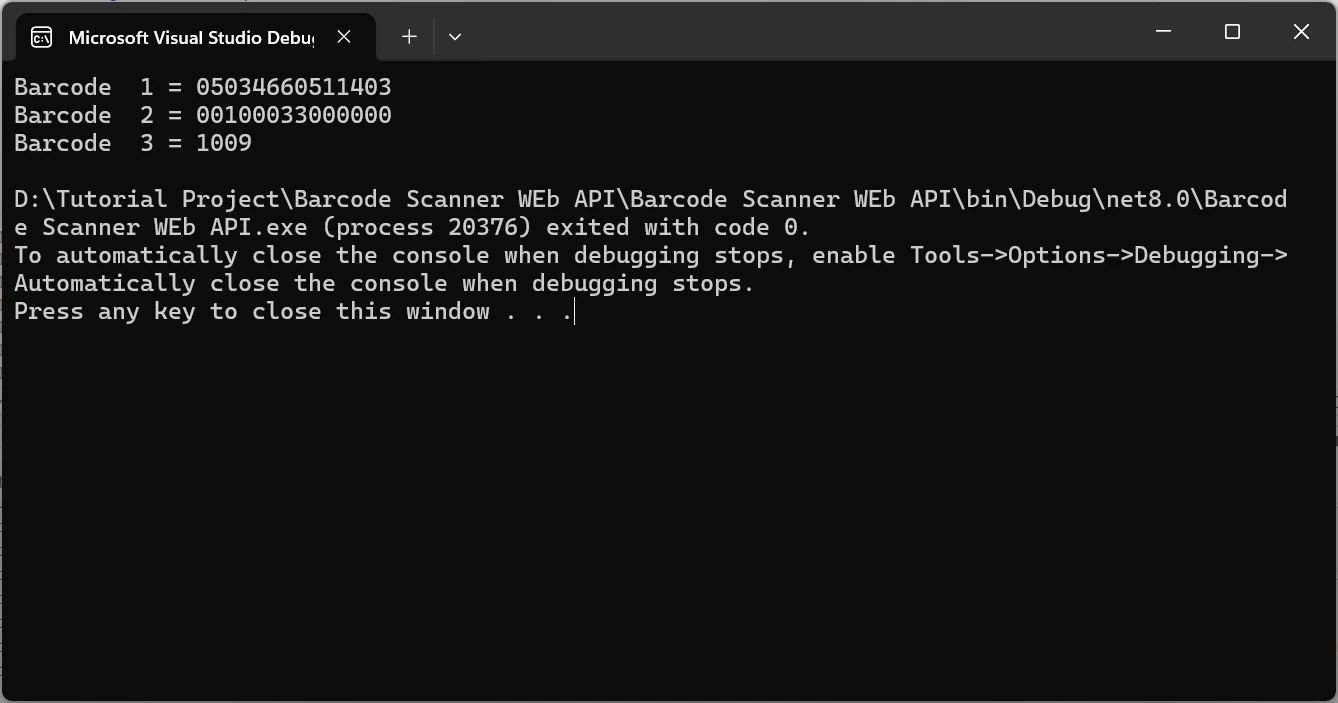Click "Press any key to close" prompt
The image size is (1338, 703).
pos(252,311)
